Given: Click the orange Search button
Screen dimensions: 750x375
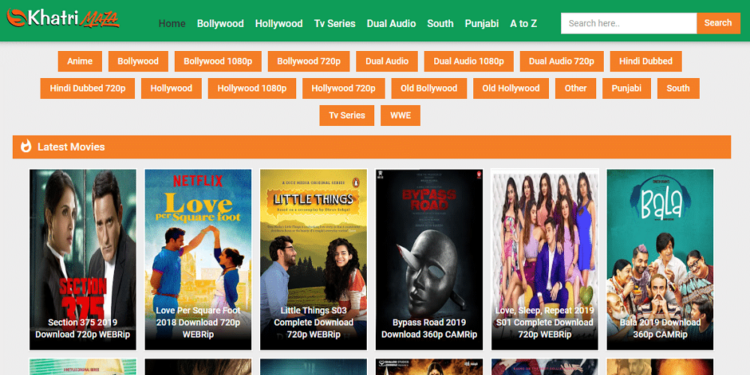Looking at the screenshot, I should pos(718,23).
